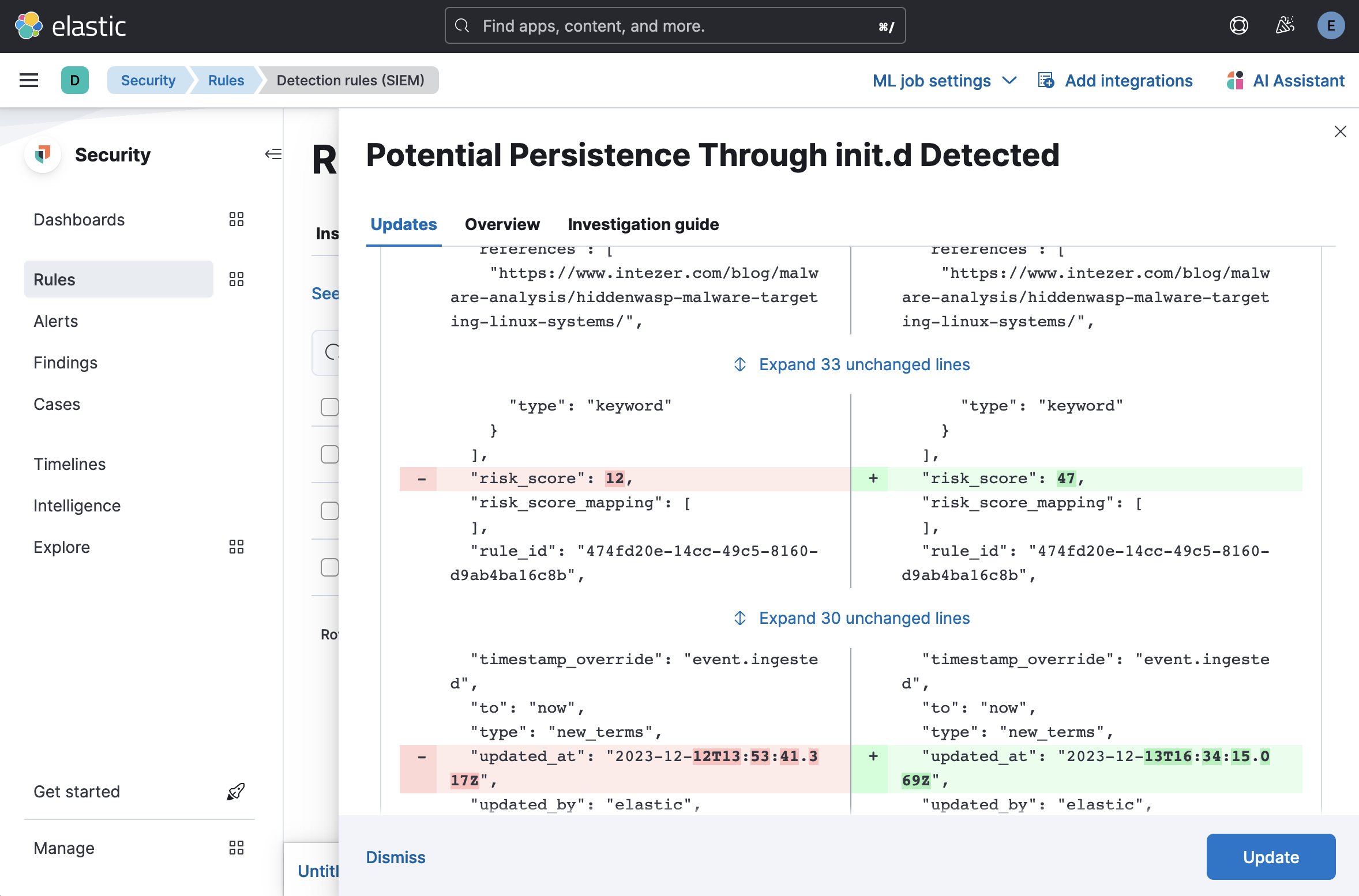
Task: Select Rules in the sidebar
Action: [x=119, y=279]
